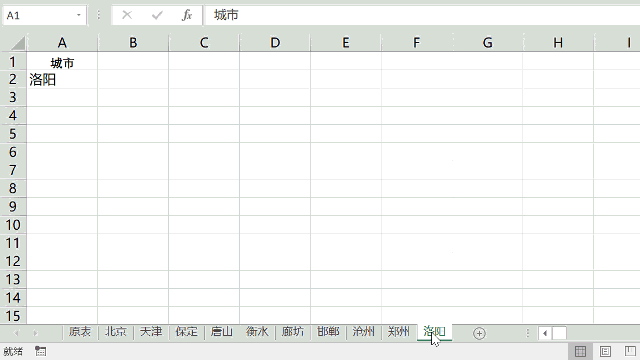The image size is (640, 360).
Task: Select row 3 header
Action: click(x=13, y=98)
